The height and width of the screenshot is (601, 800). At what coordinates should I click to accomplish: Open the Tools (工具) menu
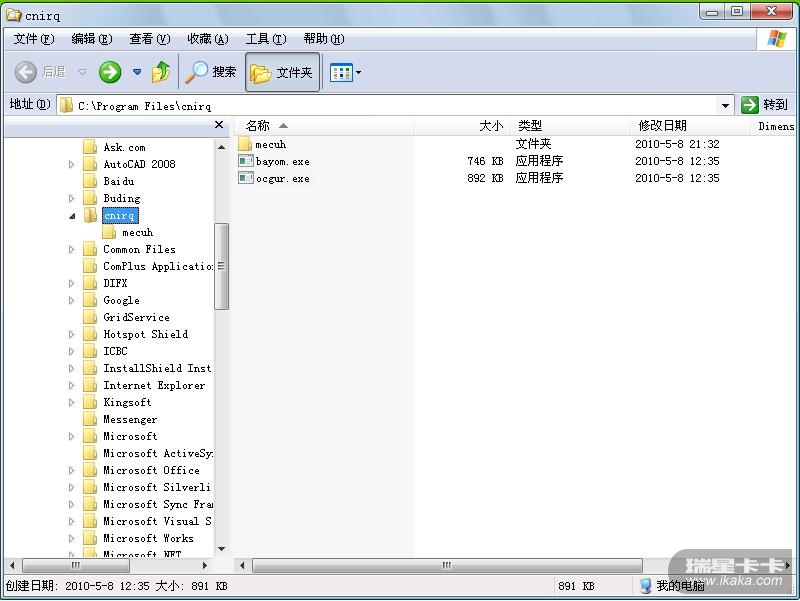(266, 39)
